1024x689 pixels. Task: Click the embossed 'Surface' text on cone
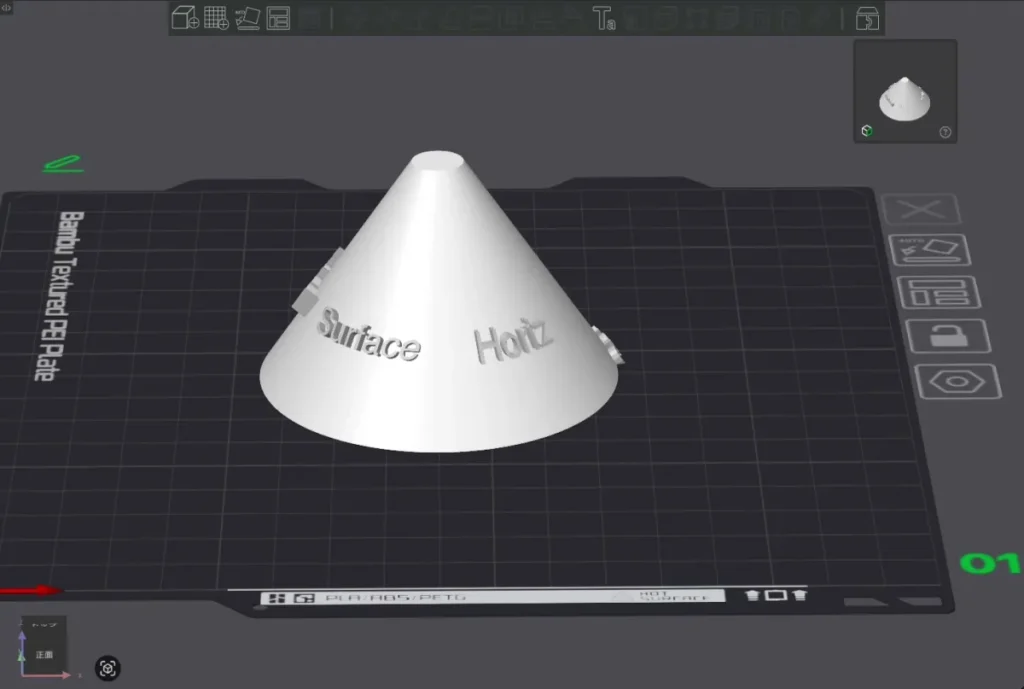[x=369, y=336]
